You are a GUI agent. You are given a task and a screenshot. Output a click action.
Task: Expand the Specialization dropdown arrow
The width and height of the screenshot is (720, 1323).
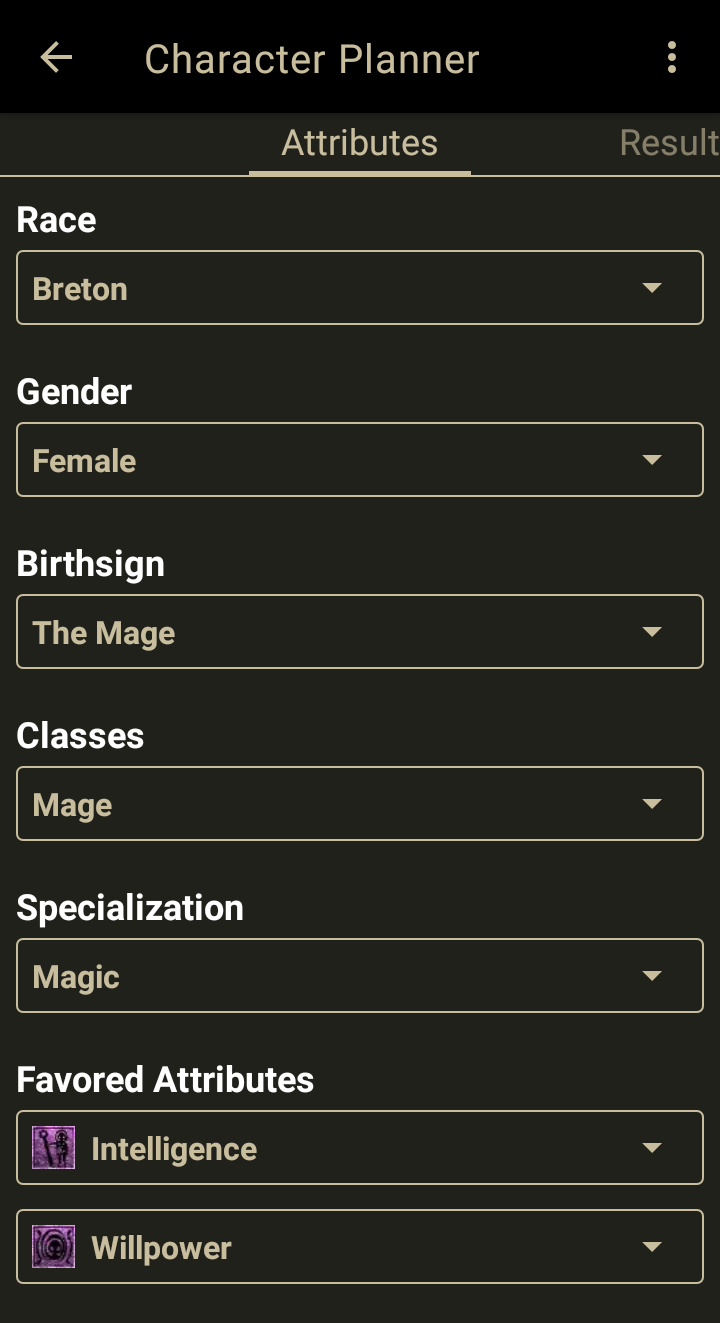tap(652, 976)
